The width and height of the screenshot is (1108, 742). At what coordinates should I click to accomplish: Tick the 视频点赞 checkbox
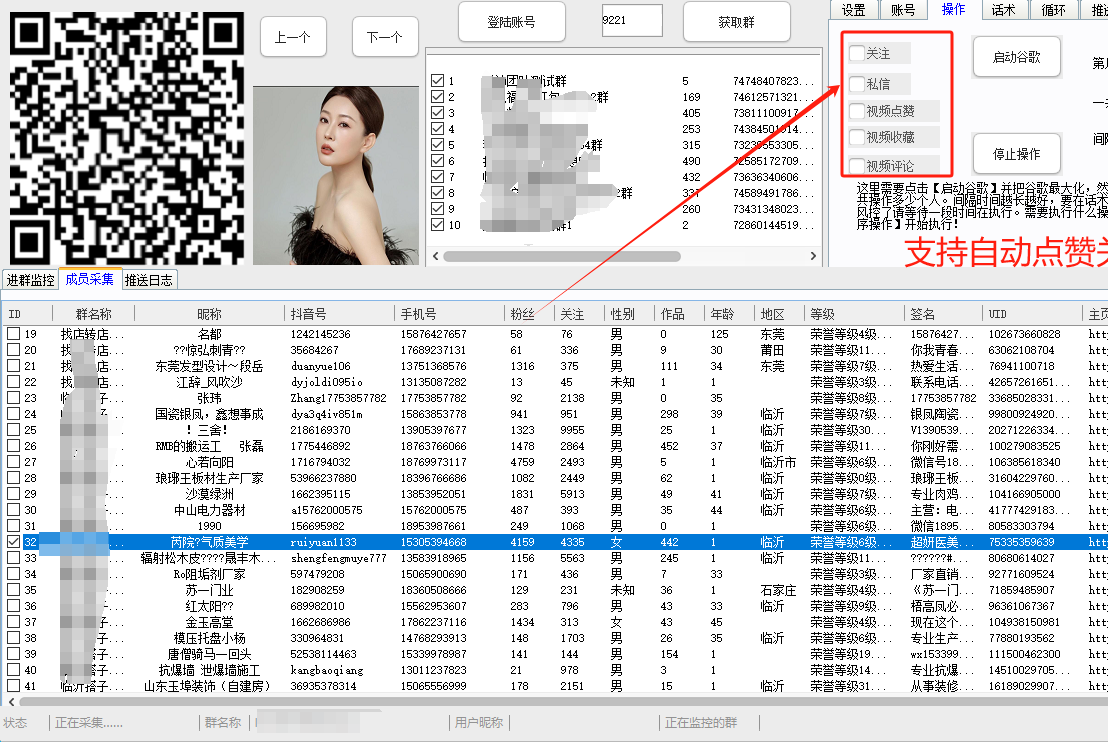pyautogui.click(x=857, y=111)
